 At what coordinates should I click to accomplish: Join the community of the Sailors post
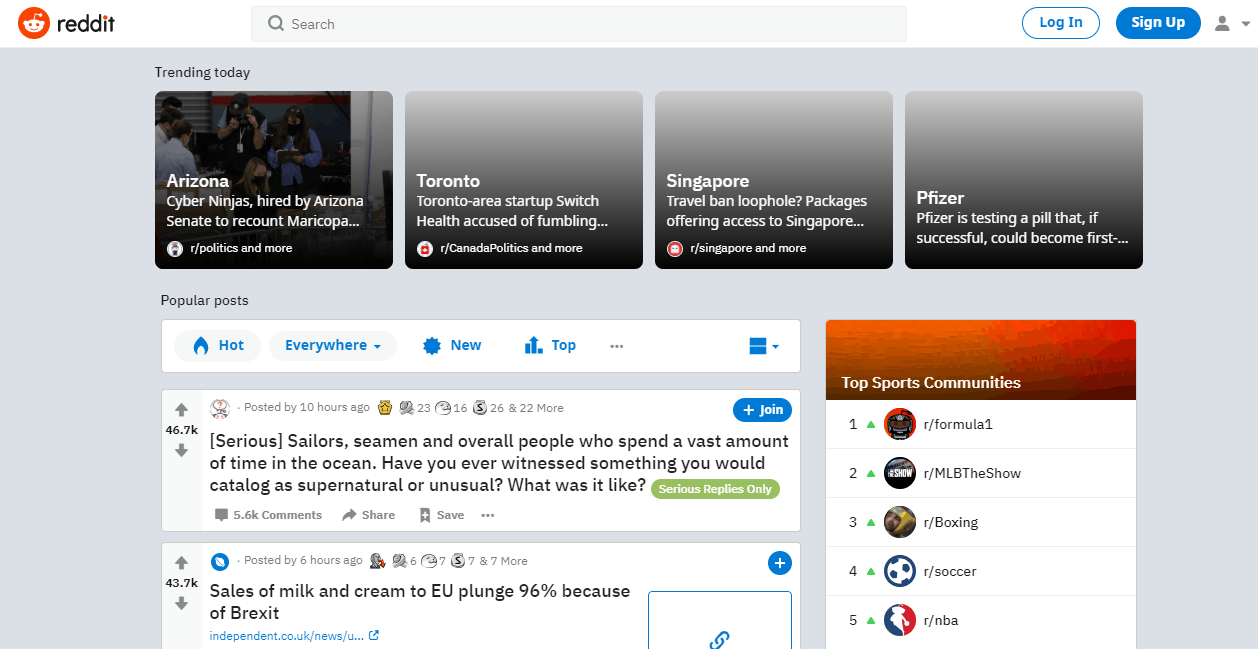tap(762, 410)
